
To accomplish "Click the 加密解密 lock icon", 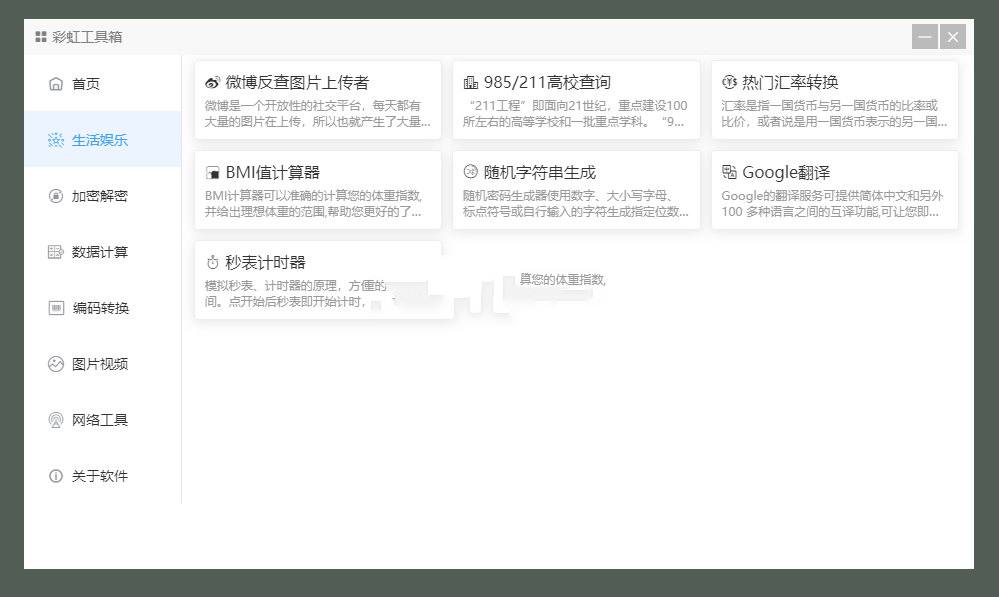I will click(55, 196).
